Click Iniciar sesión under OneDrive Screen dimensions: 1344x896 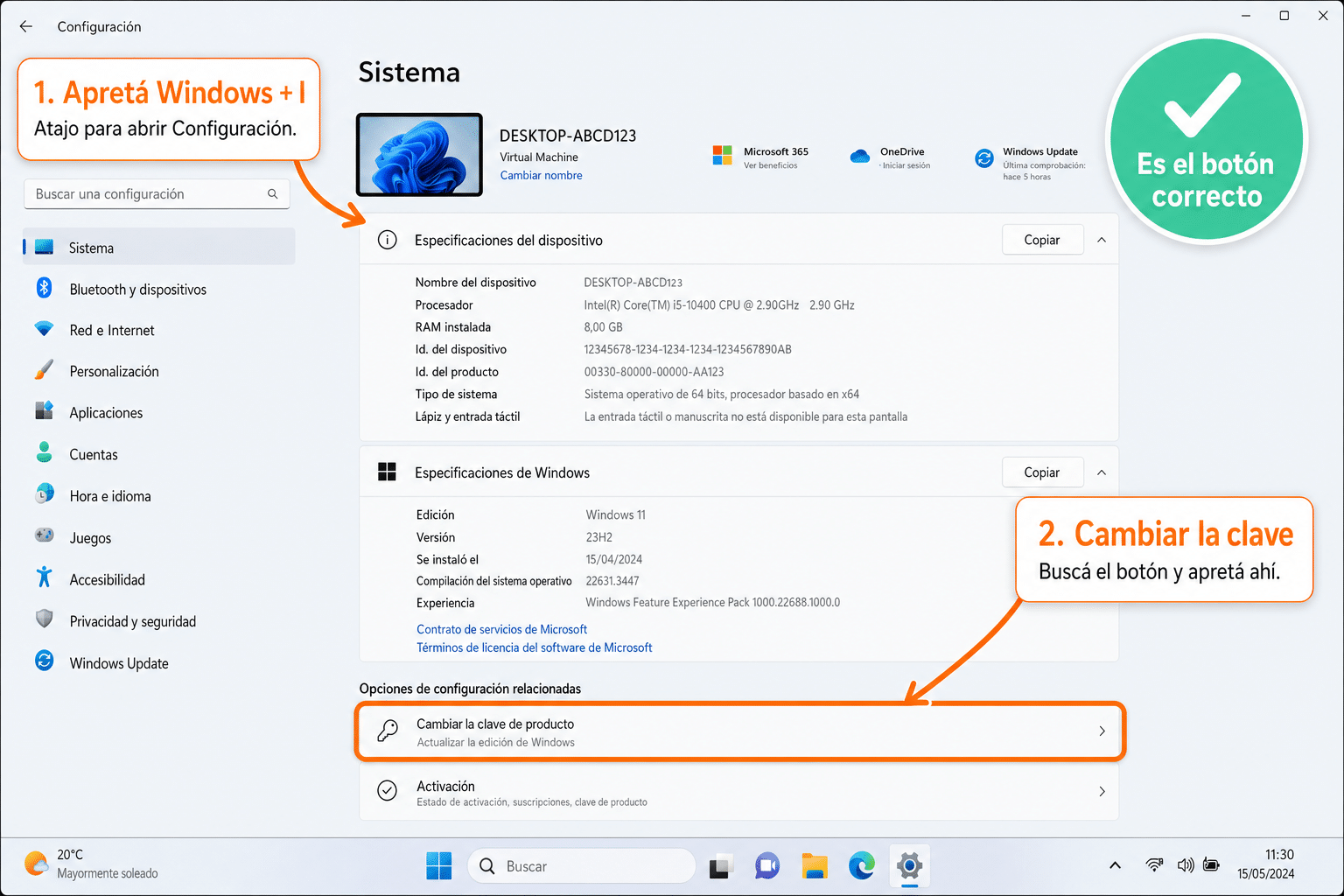click(905, 165)
